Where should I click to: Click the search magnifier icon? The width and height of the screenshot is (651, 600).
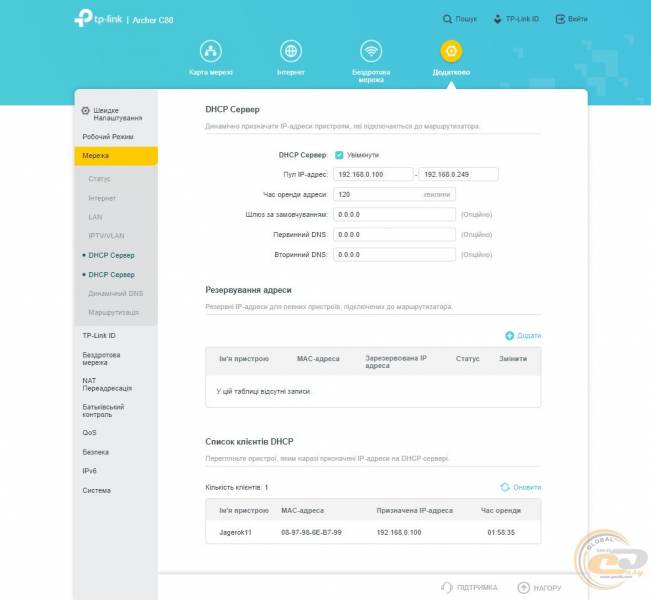tap(447, 19)
